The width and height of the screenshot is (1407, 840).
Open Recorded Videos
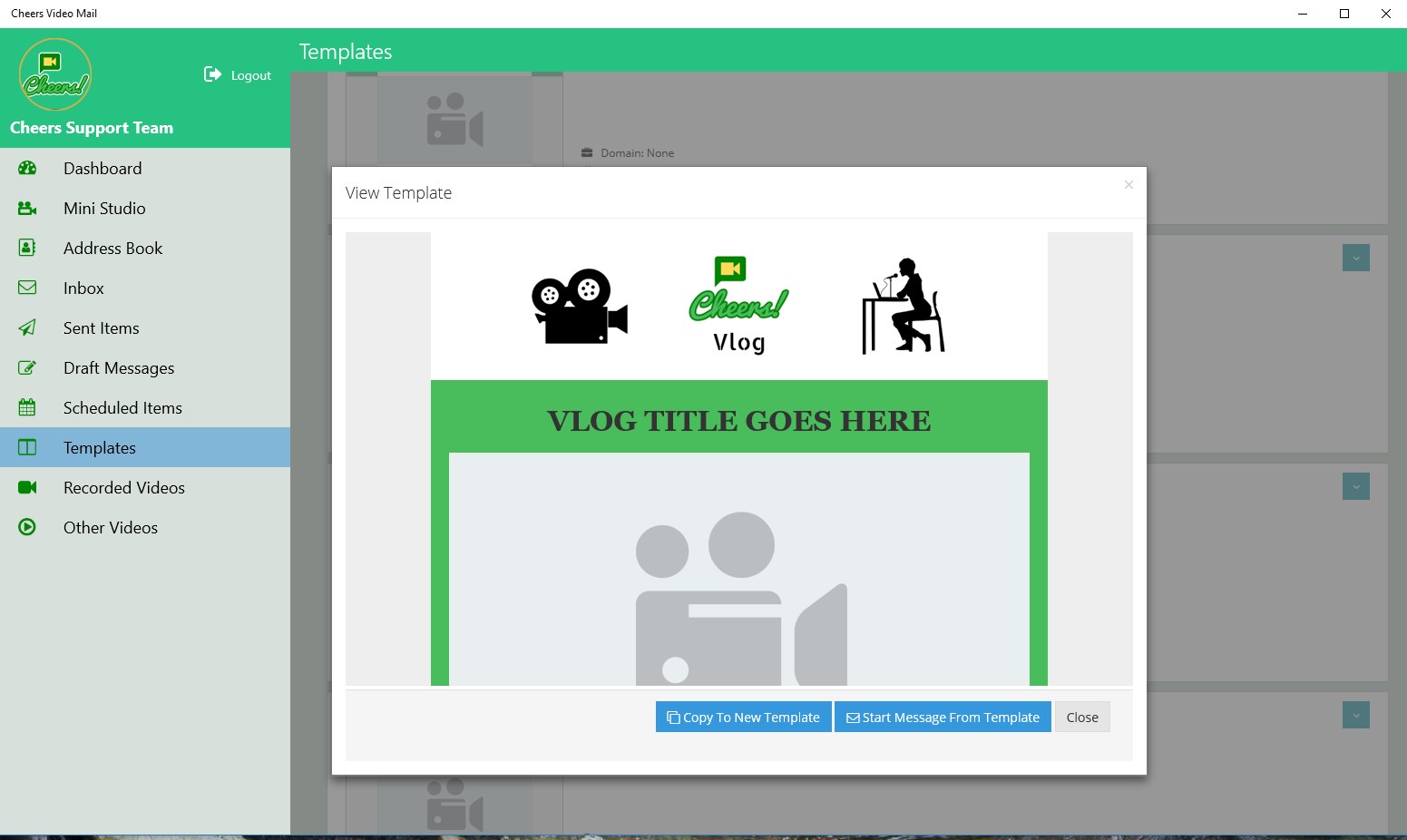[x=145, y=487]
